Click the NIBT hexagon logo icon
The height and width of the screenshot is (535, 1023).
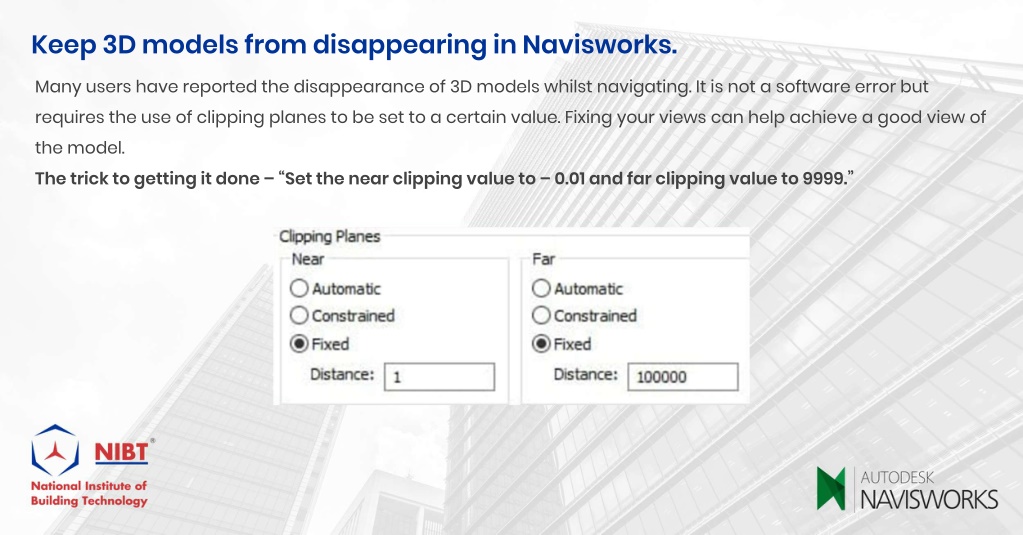pos(55,450)
